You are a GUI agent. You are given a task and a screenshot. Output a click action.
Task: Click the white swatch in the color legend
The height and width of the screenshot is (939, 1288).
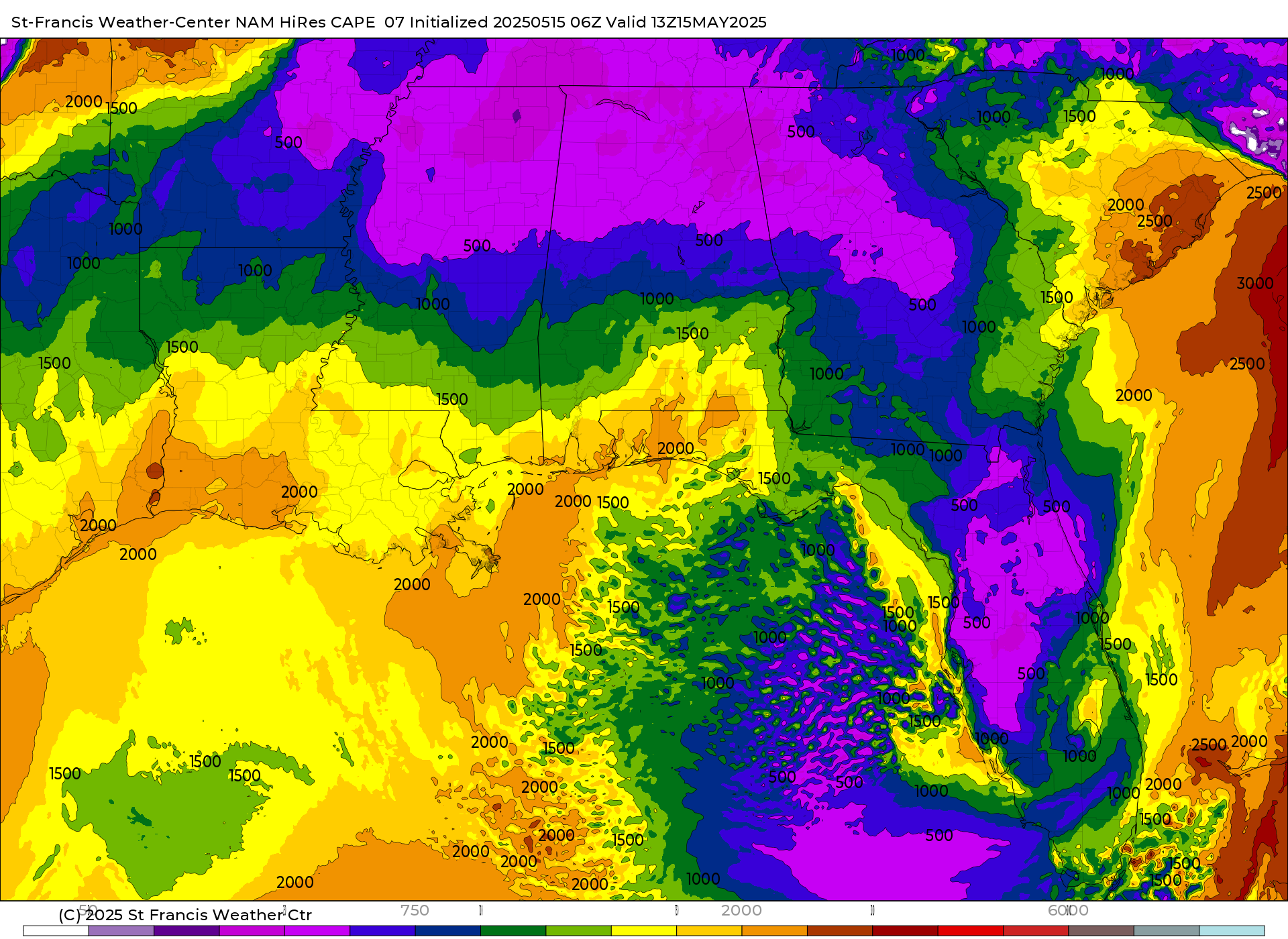56,931
